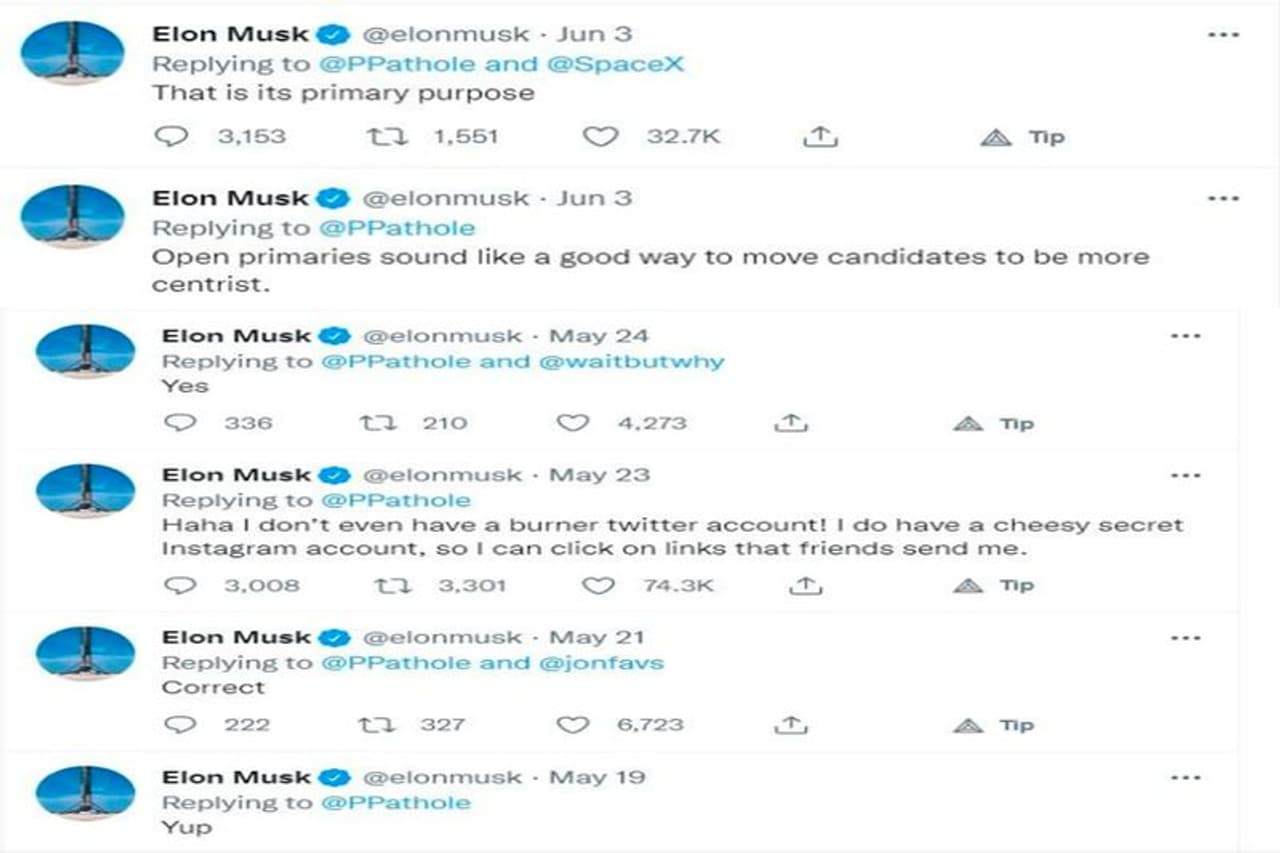Like the tweet with 32.7K likes
The height and width of the screenshot is (853, 1280).
click(x=600, y=137)
